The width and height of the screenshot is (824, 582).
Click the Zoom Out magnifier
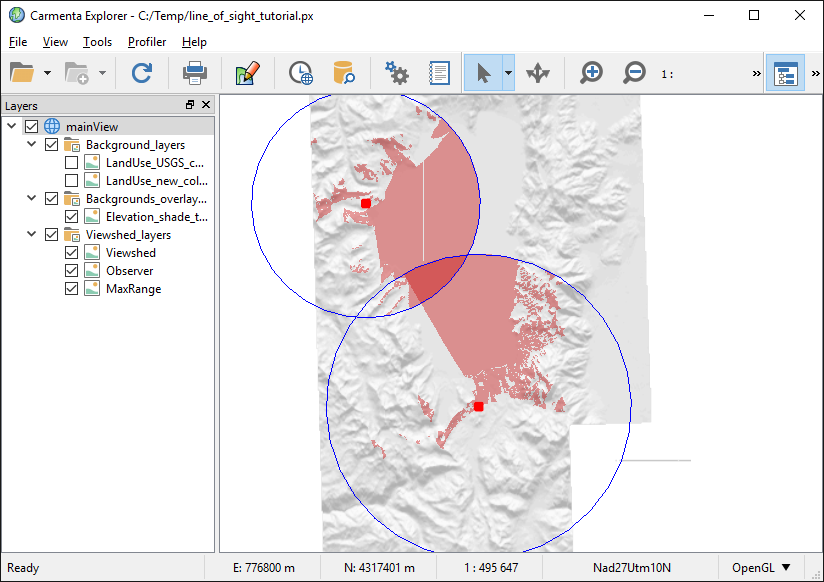click(634, 73)
